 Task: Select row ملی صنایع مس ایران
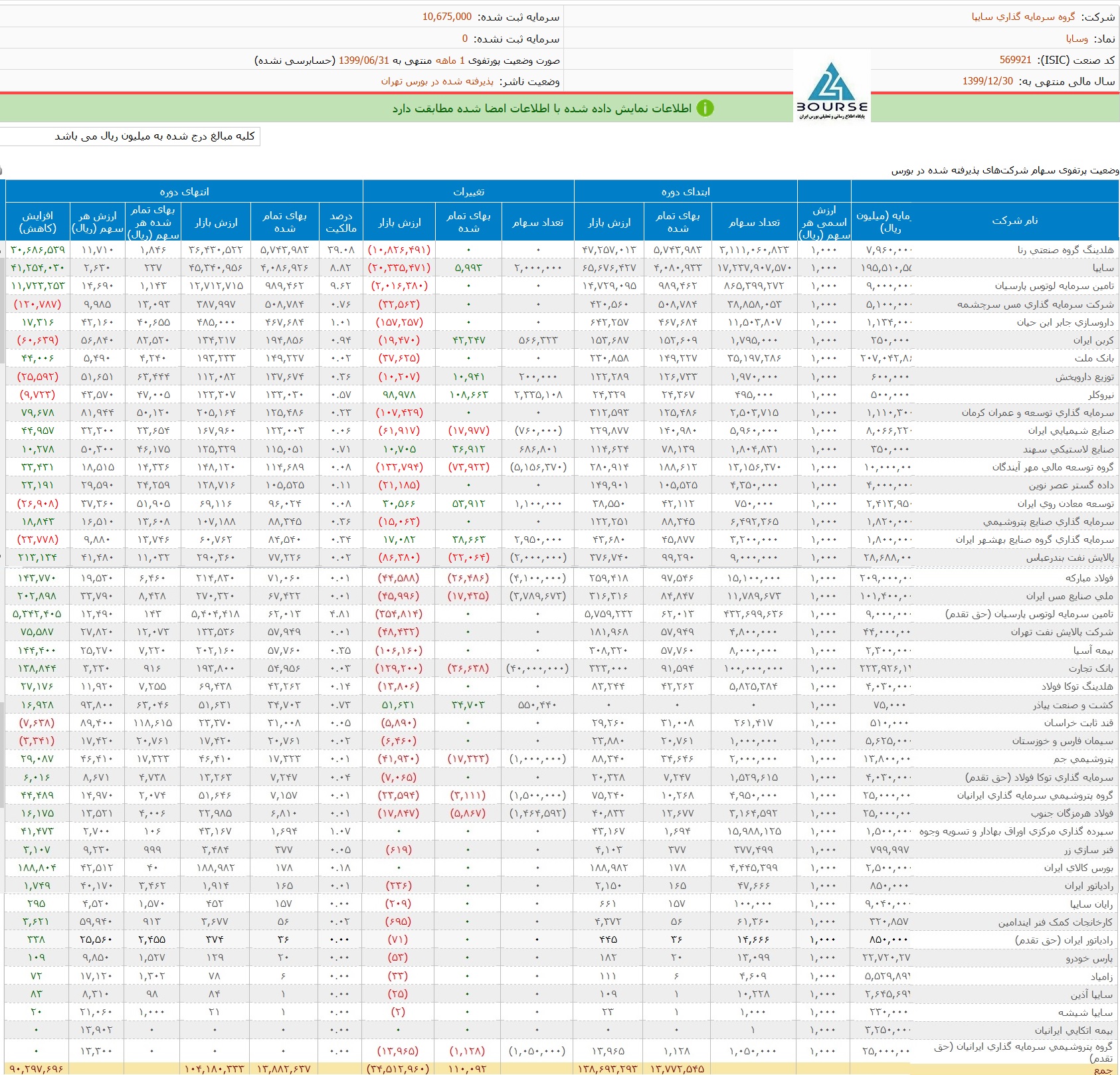(562, 596)
